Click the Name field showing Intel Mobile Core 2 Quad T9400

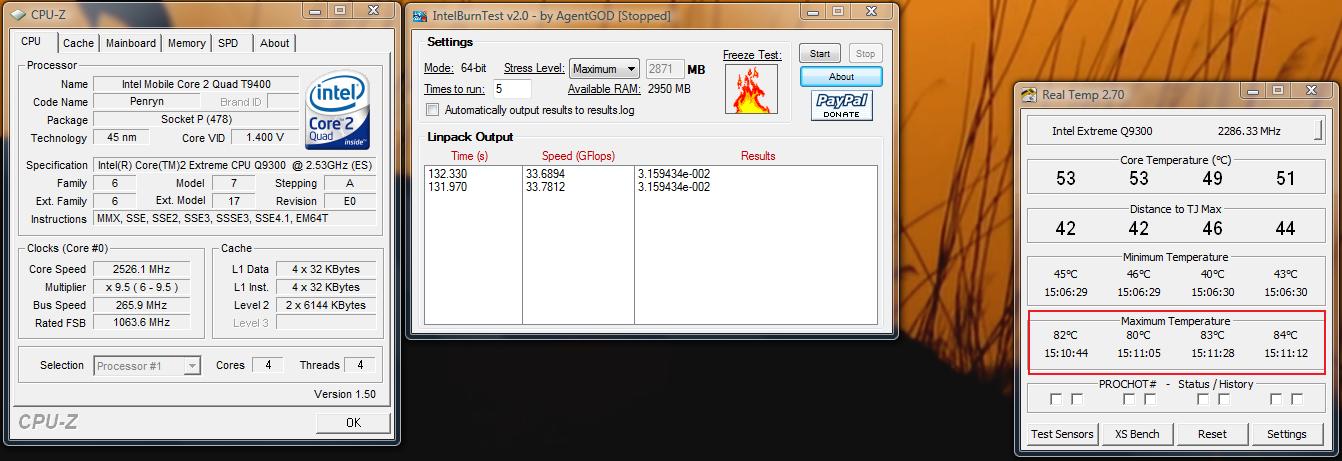[196, 84]
